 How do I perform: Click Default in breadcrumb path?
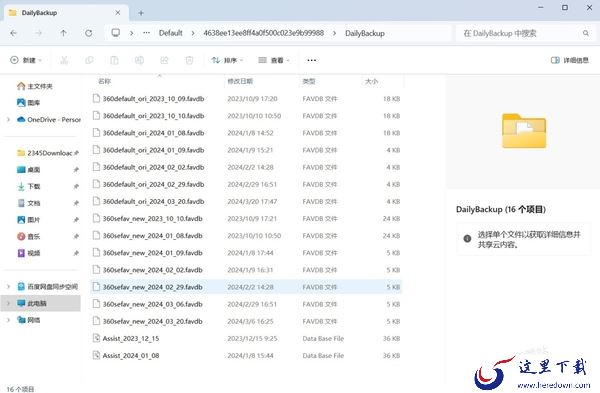tap(171, 33)
